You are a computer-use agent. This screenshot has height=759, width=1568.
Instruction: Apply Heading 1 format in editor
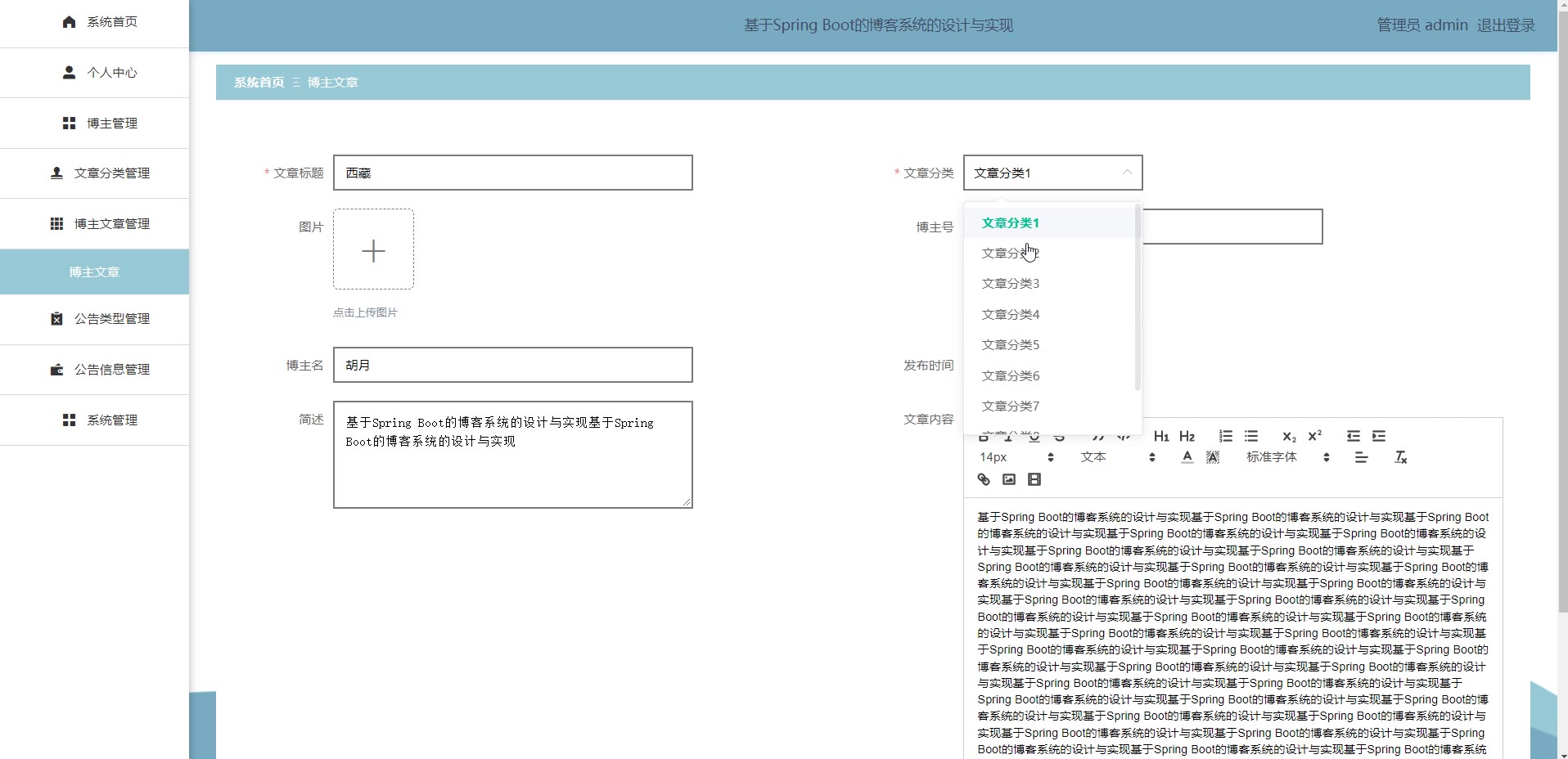click(x=1161, y=436)
